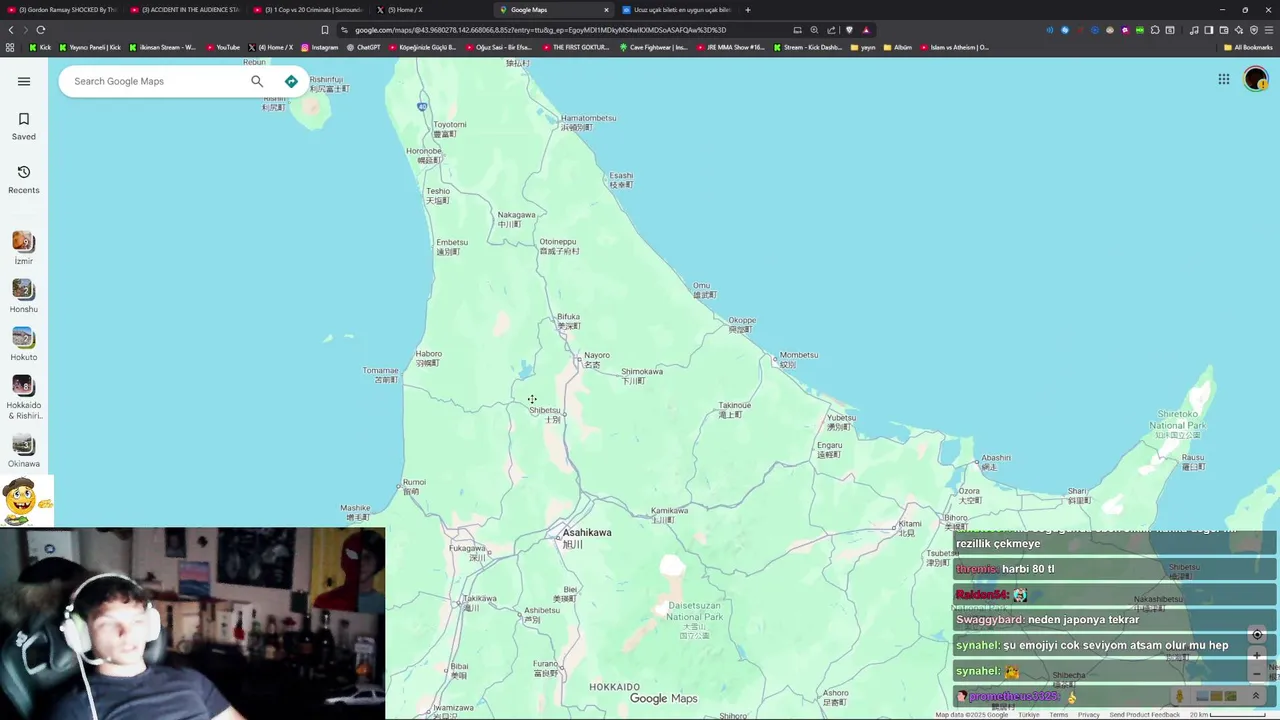Switch to the Ucuz uçak bileti tab
This screenshot has height=720, width=1280.
[677, 10]
